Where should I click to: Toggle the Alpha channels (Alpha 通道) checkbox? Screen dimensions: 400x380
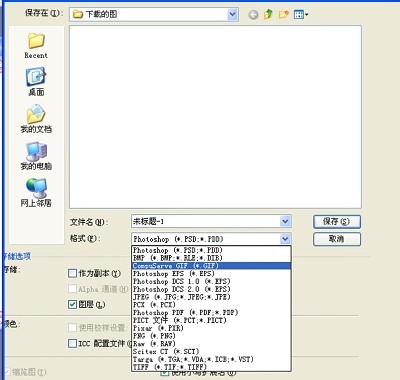click(x=72, y=289)
